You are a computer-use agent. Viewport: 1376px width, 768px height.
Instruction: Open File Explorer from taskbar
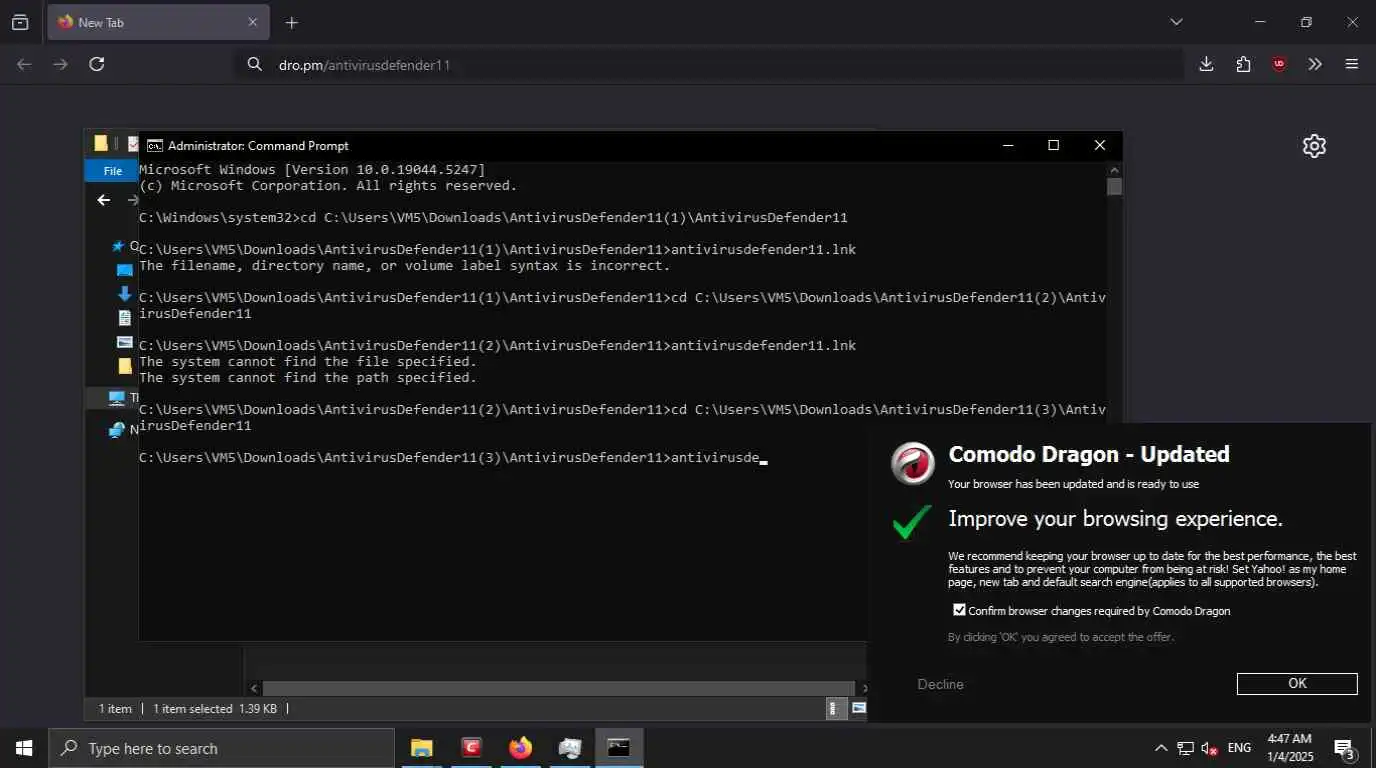[x=422, y=748]
